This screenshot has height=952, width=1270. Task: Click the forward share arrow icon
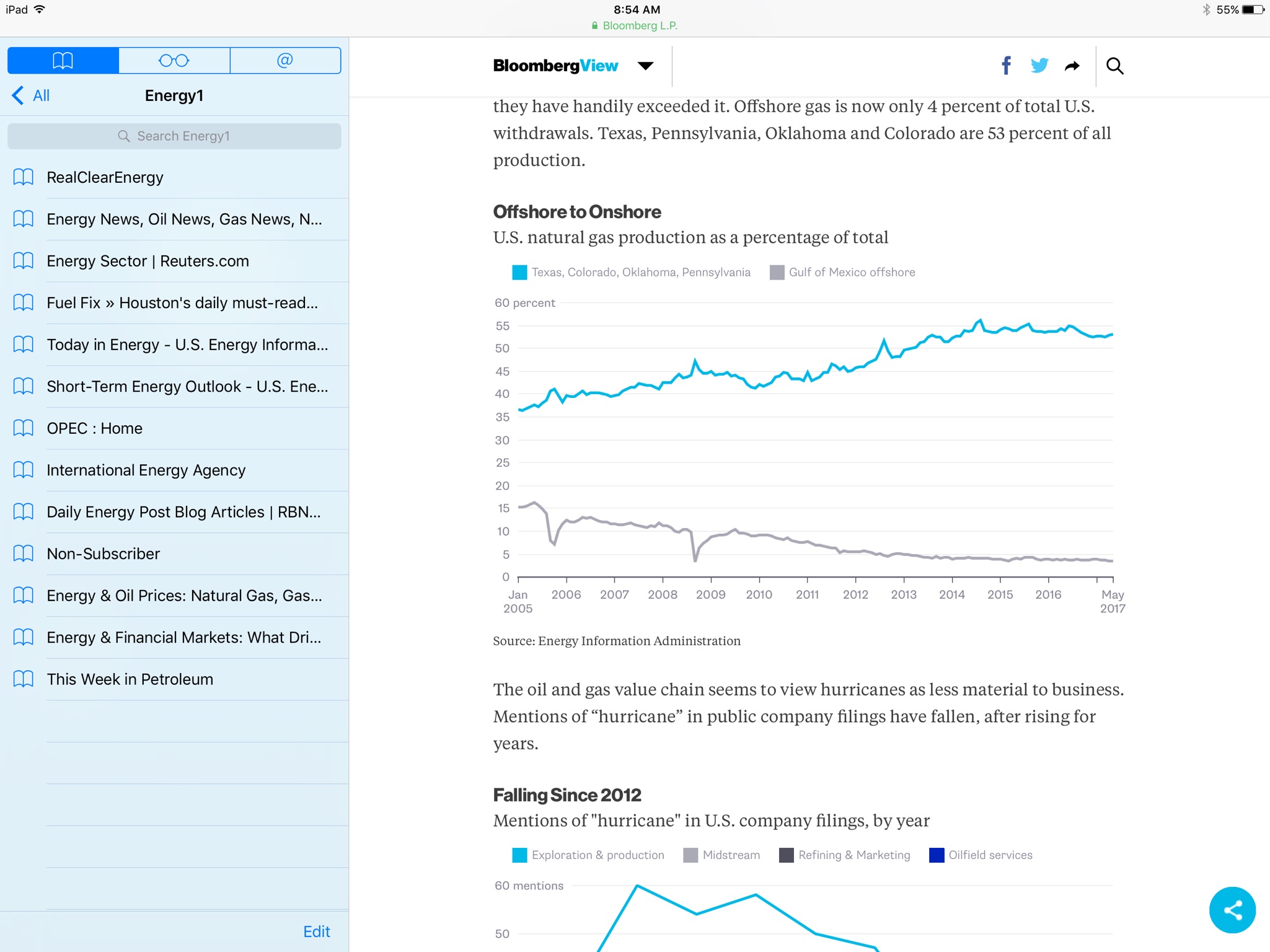[x=1072, y=66]
